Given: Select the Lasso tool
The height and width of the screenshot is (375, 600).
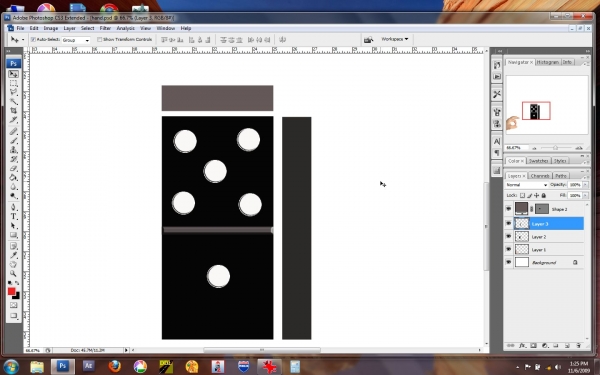Looking at the screenshot, I should [x=13, y=92].
